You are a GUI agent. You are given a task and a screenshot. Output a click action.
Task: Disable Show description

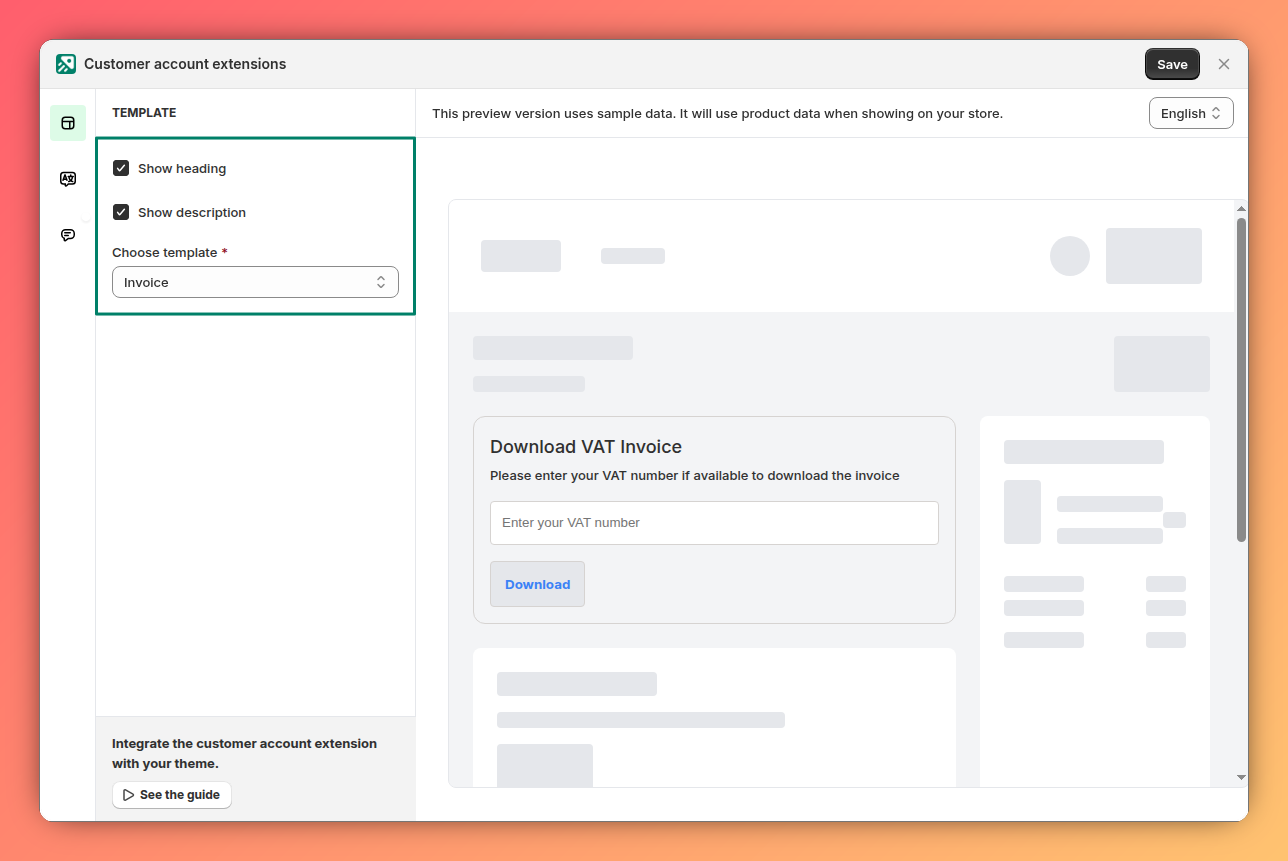coord(121,211)
